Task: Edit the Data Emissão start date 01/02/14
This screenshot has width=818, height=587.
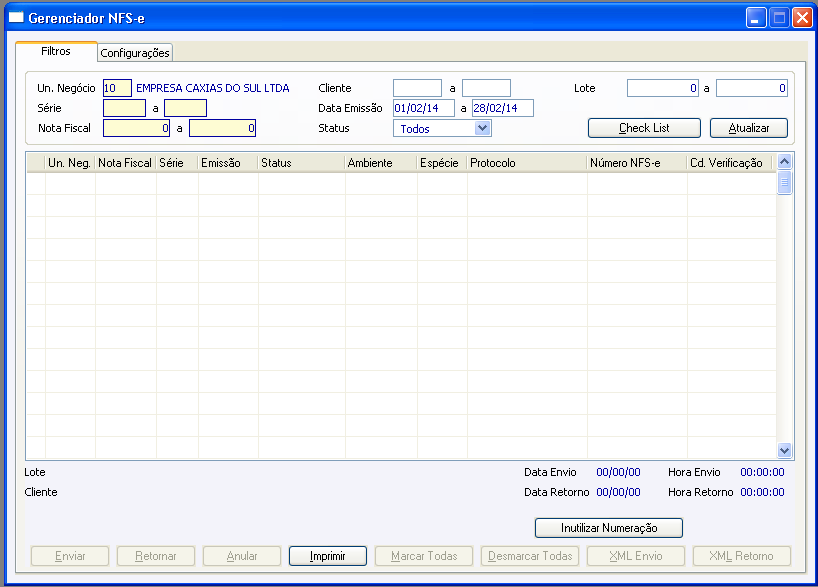Action: coord(424,108)
